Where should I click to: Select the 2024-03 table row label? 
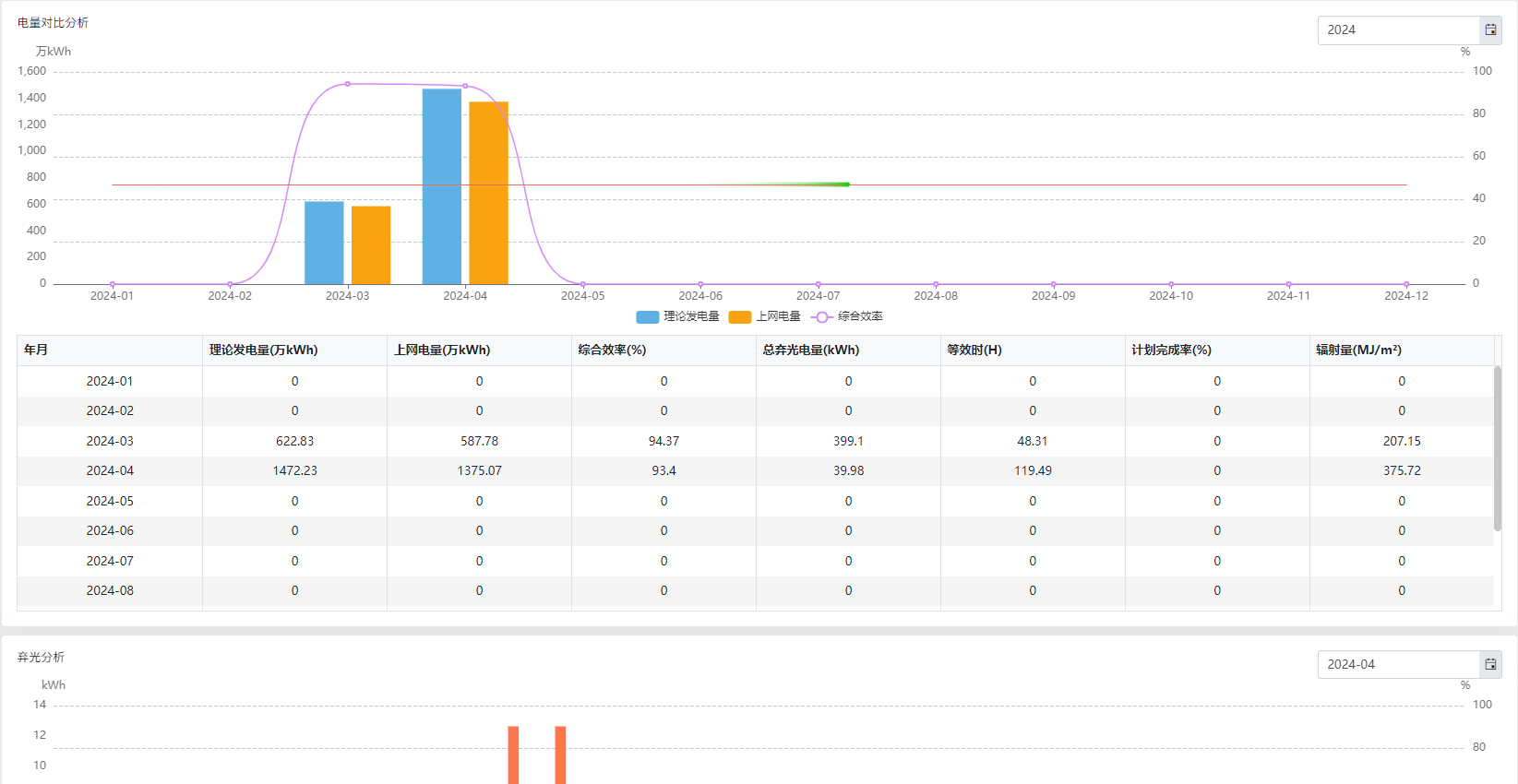[110, 441]
